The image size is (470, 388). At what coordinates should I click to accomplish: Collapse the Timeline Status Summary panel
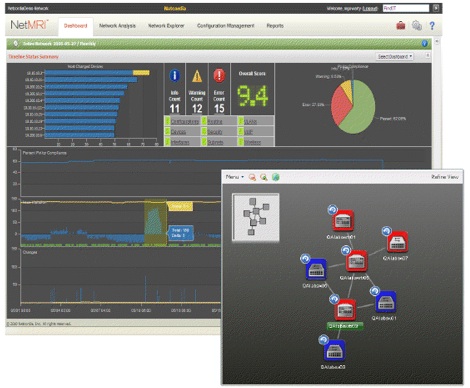click(428, 56)
